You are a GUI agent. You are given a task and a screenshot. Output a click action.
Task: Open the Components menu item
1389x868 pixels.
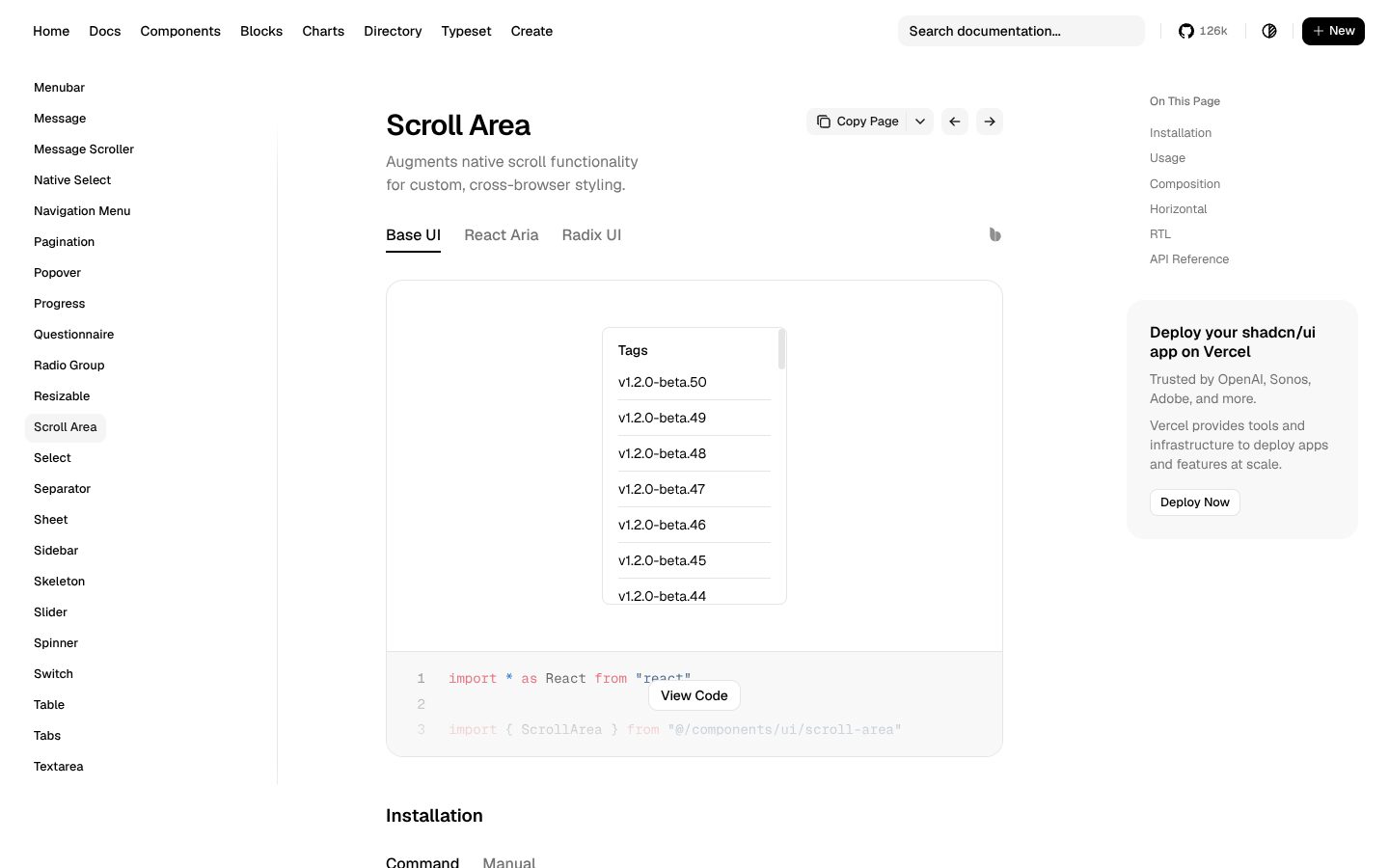click(x=180, y=31)
